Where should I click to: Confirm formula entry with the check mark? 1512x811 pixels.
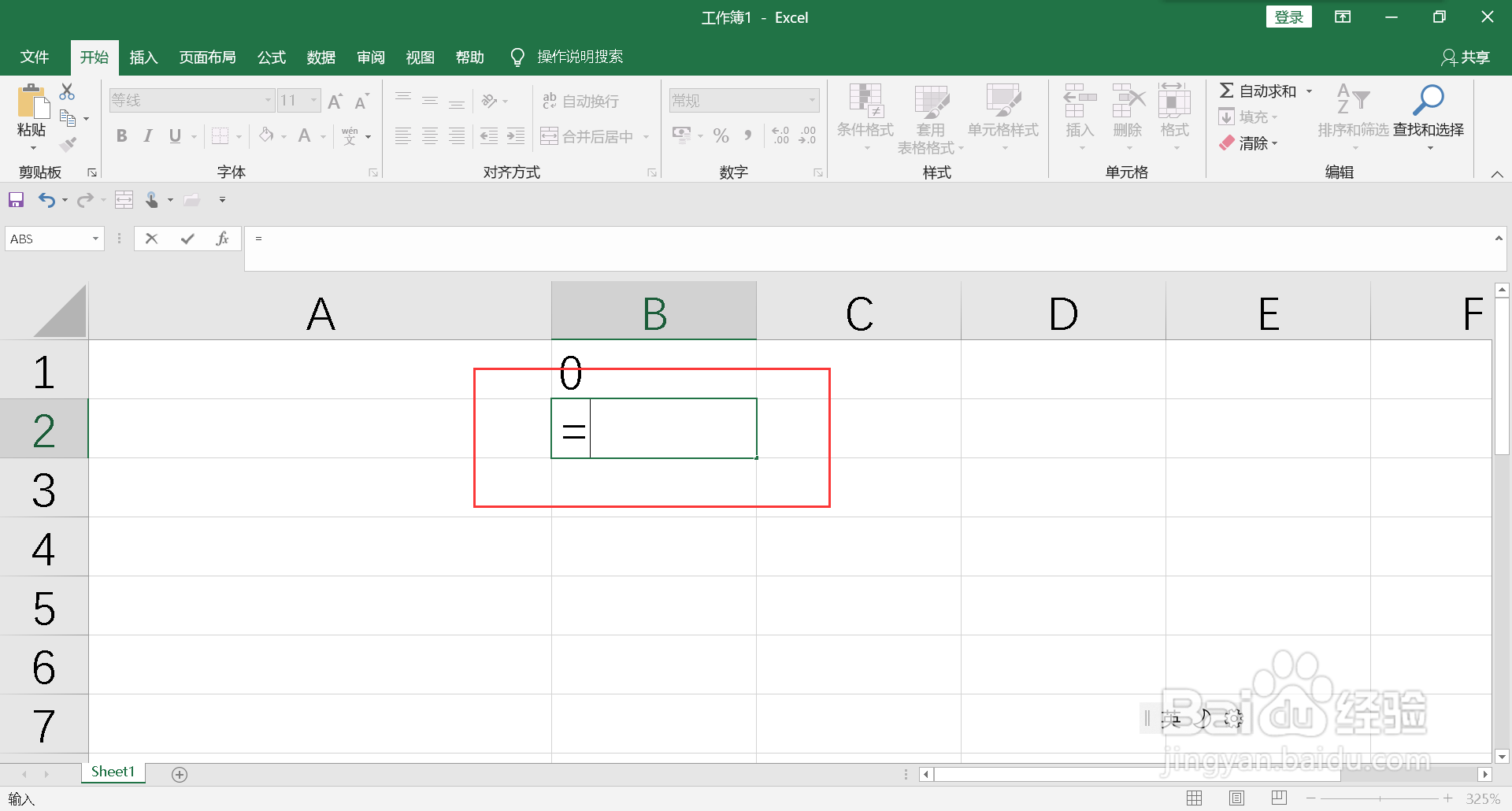click(x=187, y=238)
